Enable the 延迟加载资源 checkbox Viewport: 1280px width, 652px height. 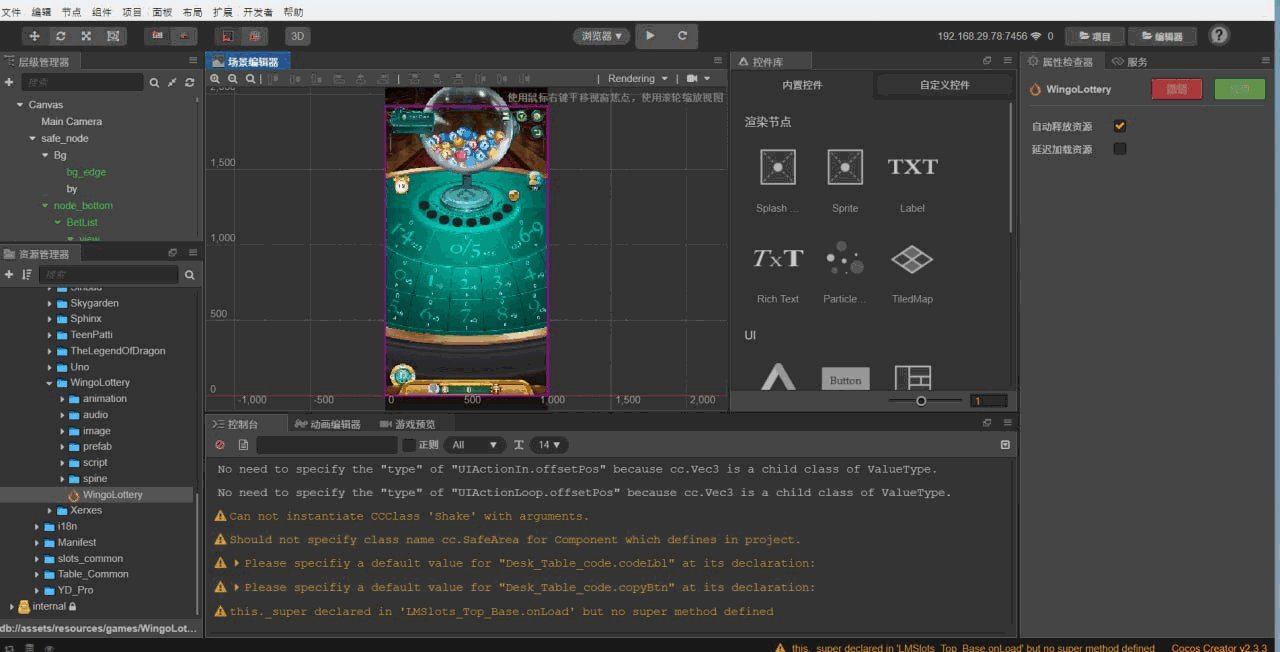pos(1120,149)
